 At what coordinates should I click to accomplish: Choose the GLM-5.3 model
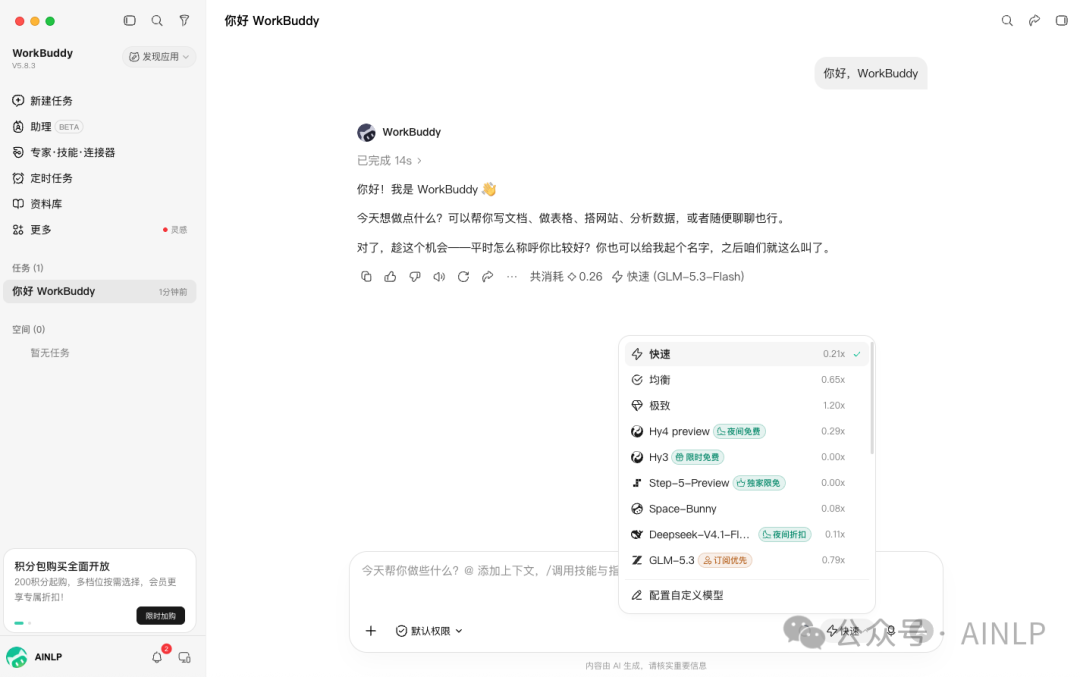point(747,561)
